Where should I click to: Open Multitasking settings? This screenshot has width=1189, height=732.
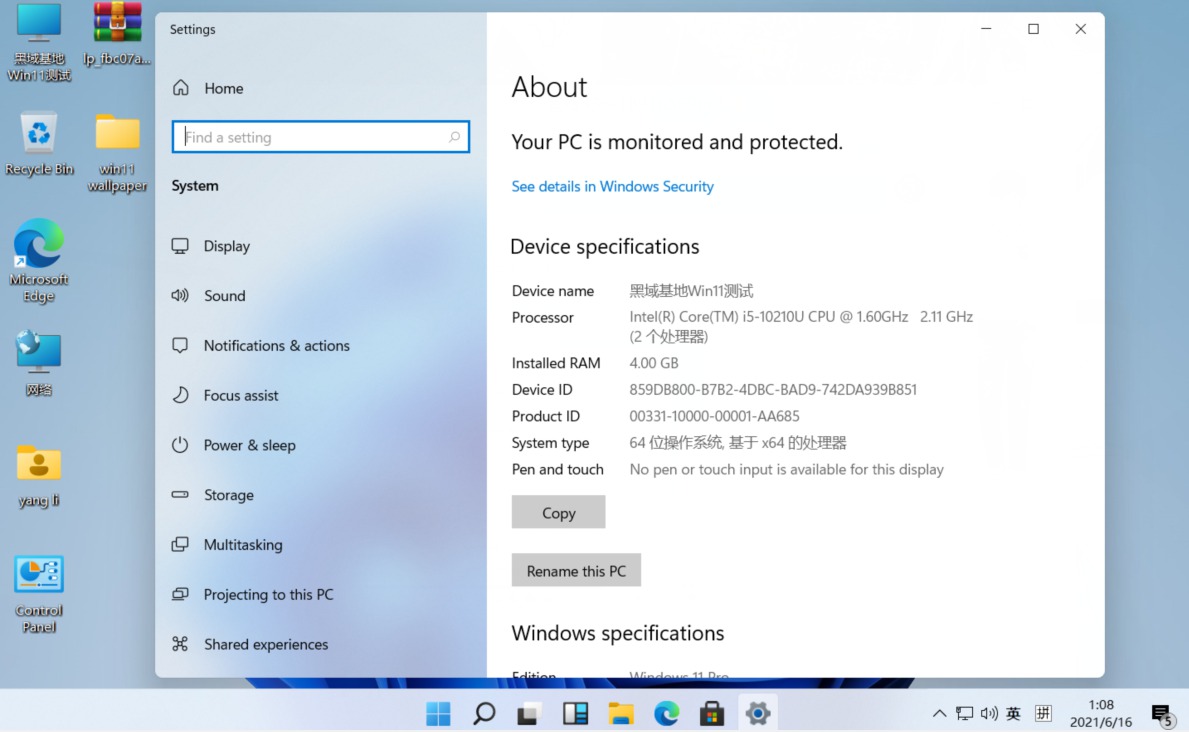tap(243, 545)
